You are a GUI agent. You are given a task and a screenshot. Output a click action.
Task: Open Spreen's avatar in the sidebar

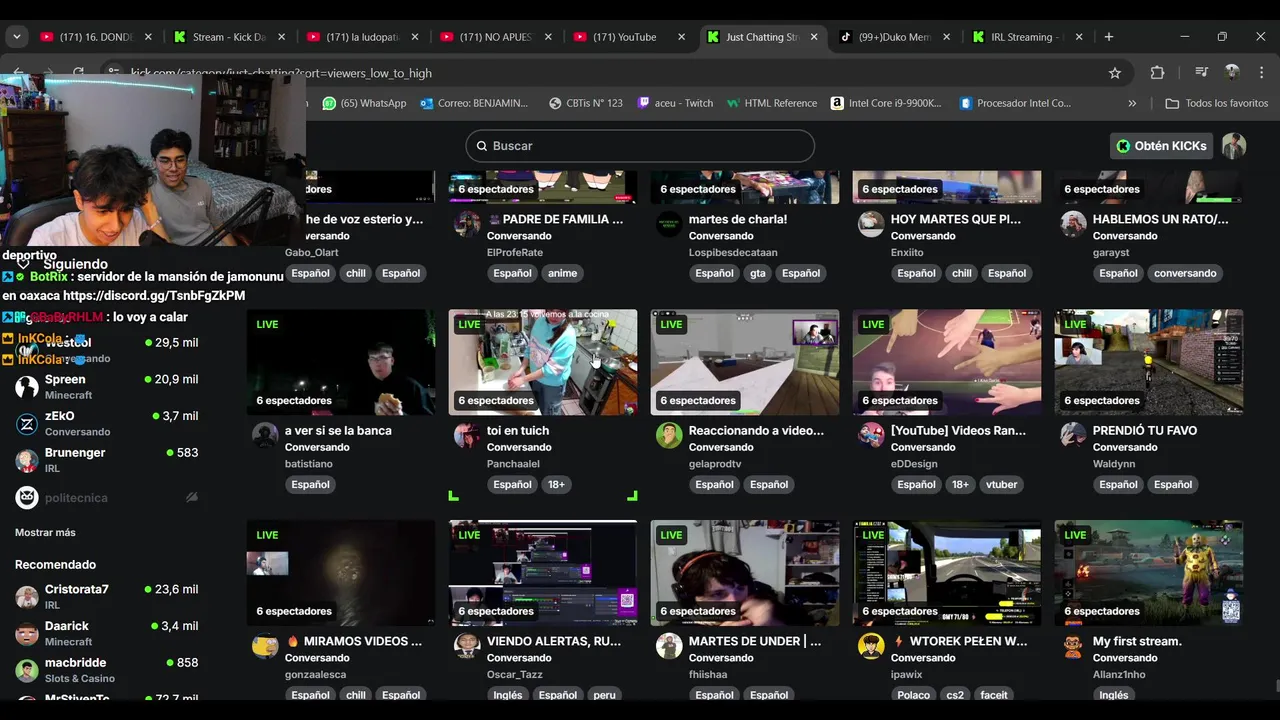point(27,387)
